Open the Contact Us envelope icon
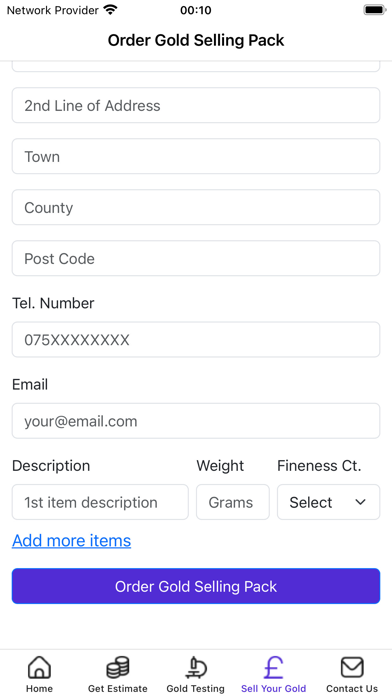Image resolution: width=392 pixels, height=696 pixels. [352, 667]
